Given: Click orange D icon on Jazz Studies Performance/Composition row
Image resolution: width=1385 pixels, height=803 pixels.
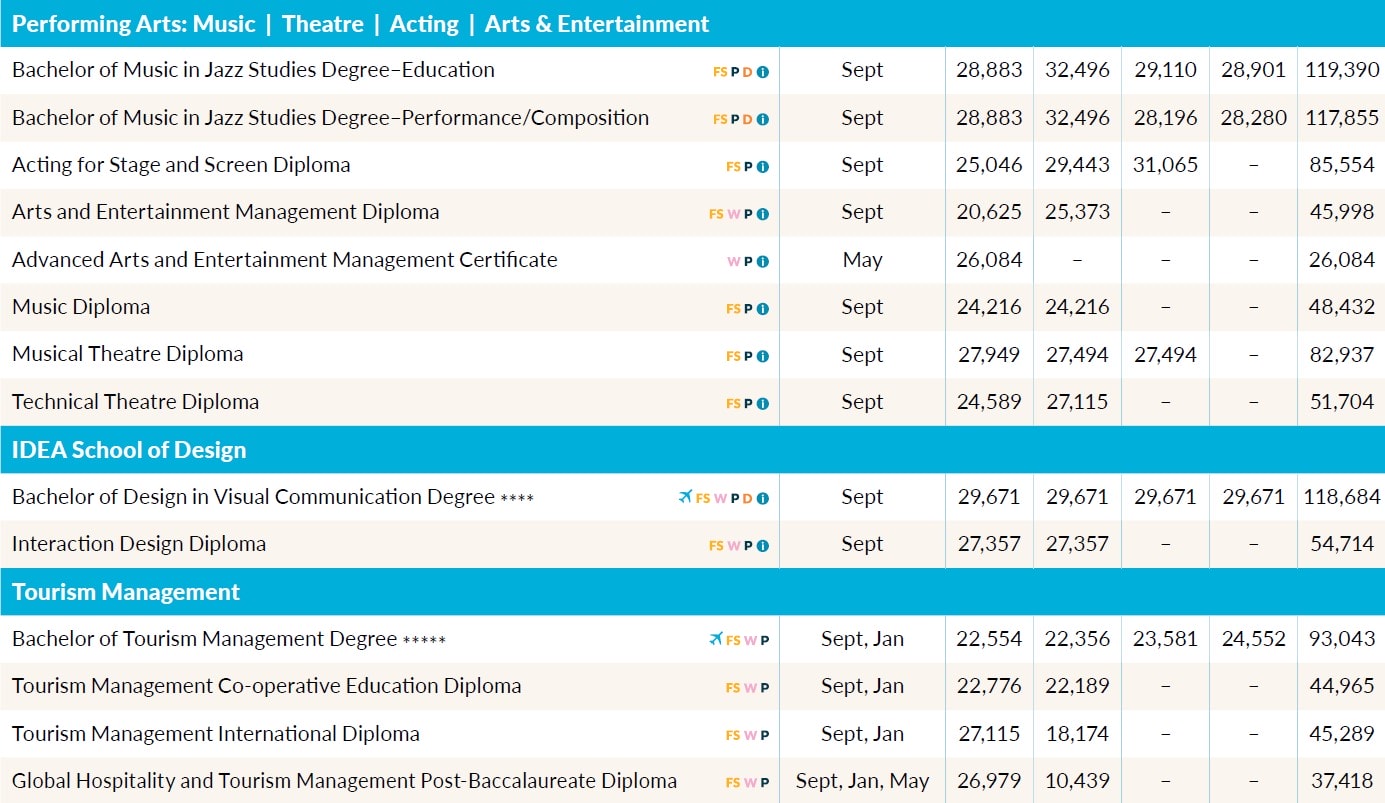Looking at the screenshot, I should pyautogui.click(x=748, y=119).
